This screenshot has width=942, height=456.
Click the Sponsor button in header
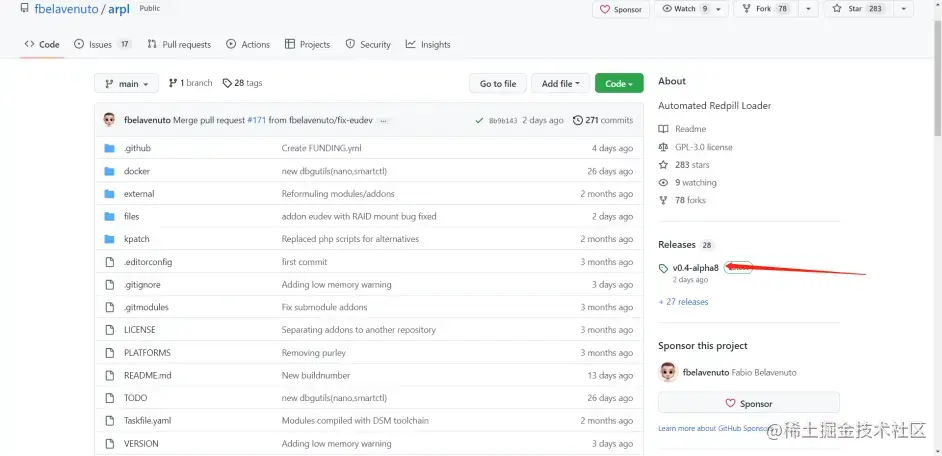tap(621, 9)
